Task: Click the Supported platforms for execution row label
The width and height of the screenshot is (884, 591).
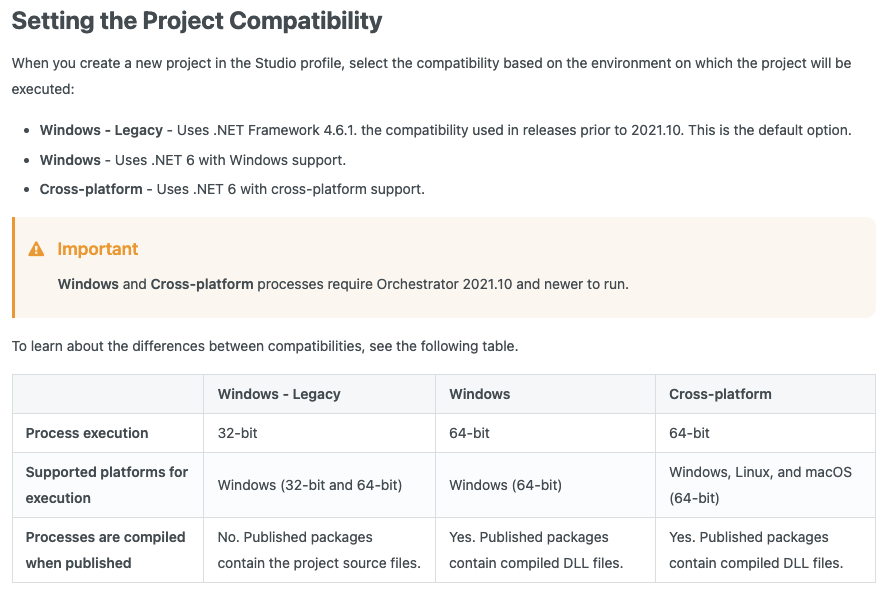Action: tap(107, 485)
